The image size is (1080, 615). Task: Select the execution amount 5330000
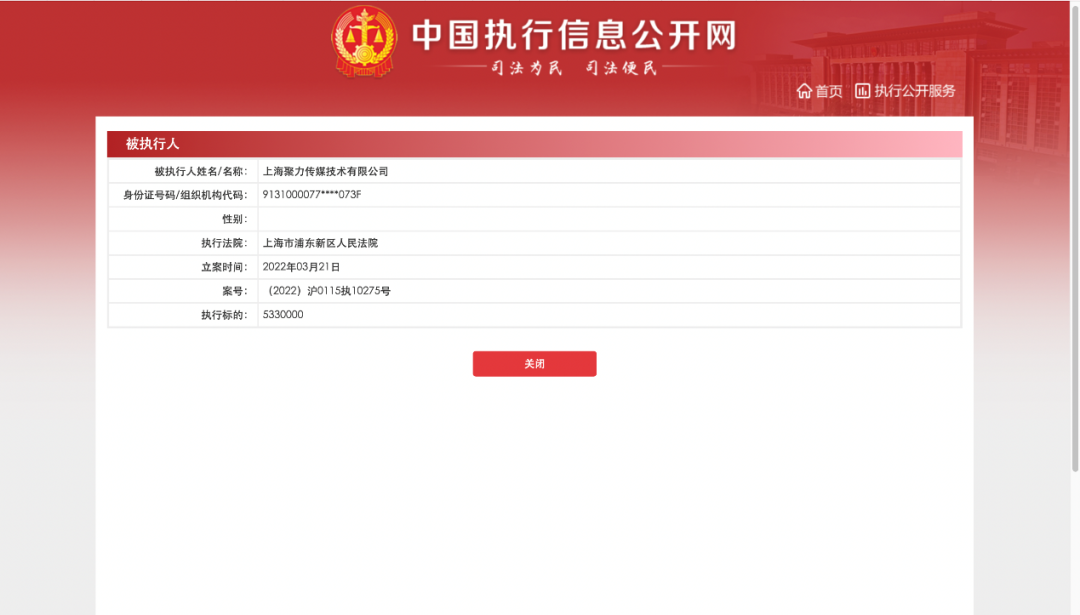pos(282,315)
